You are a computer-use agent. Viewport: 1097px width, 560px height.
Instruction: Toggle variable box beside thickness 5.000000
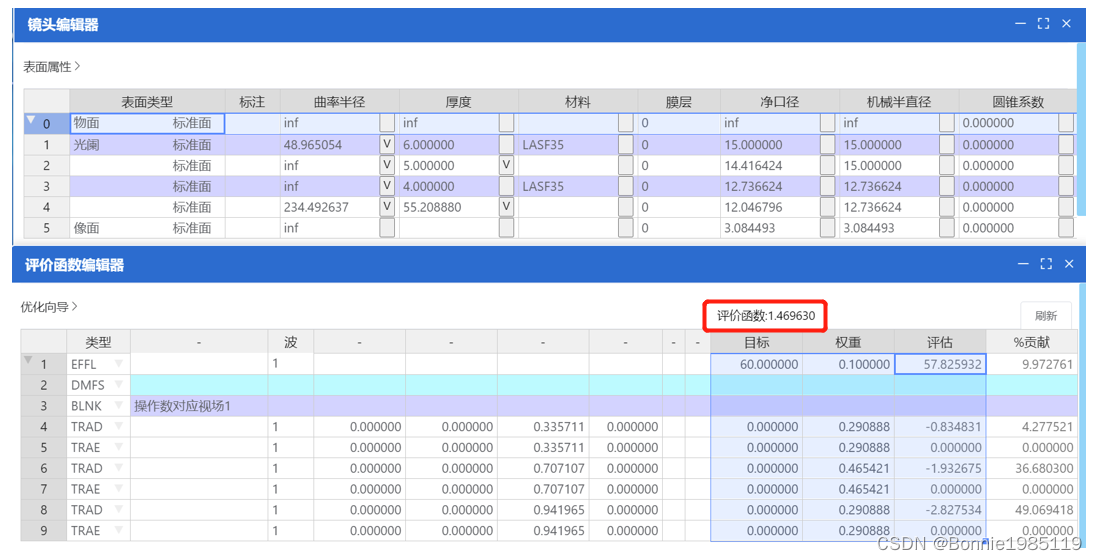pyautogui.click(x=507, y=166)
